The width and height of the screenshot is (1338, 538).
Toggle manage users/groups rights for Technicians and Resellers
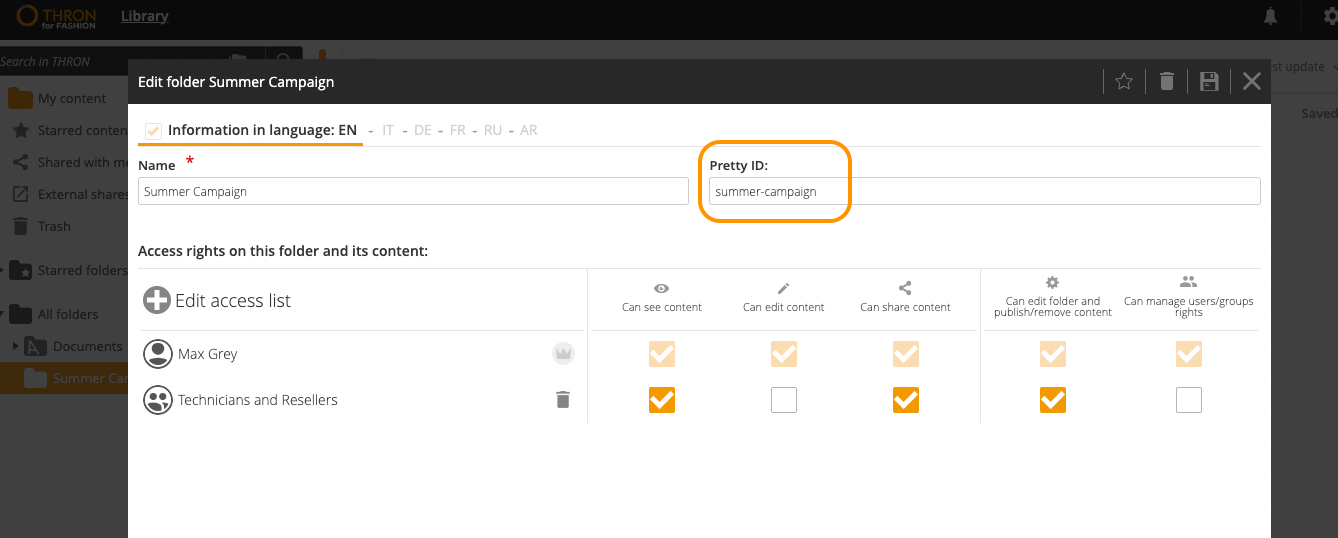pyautogui.click(x=1189, y=400)
